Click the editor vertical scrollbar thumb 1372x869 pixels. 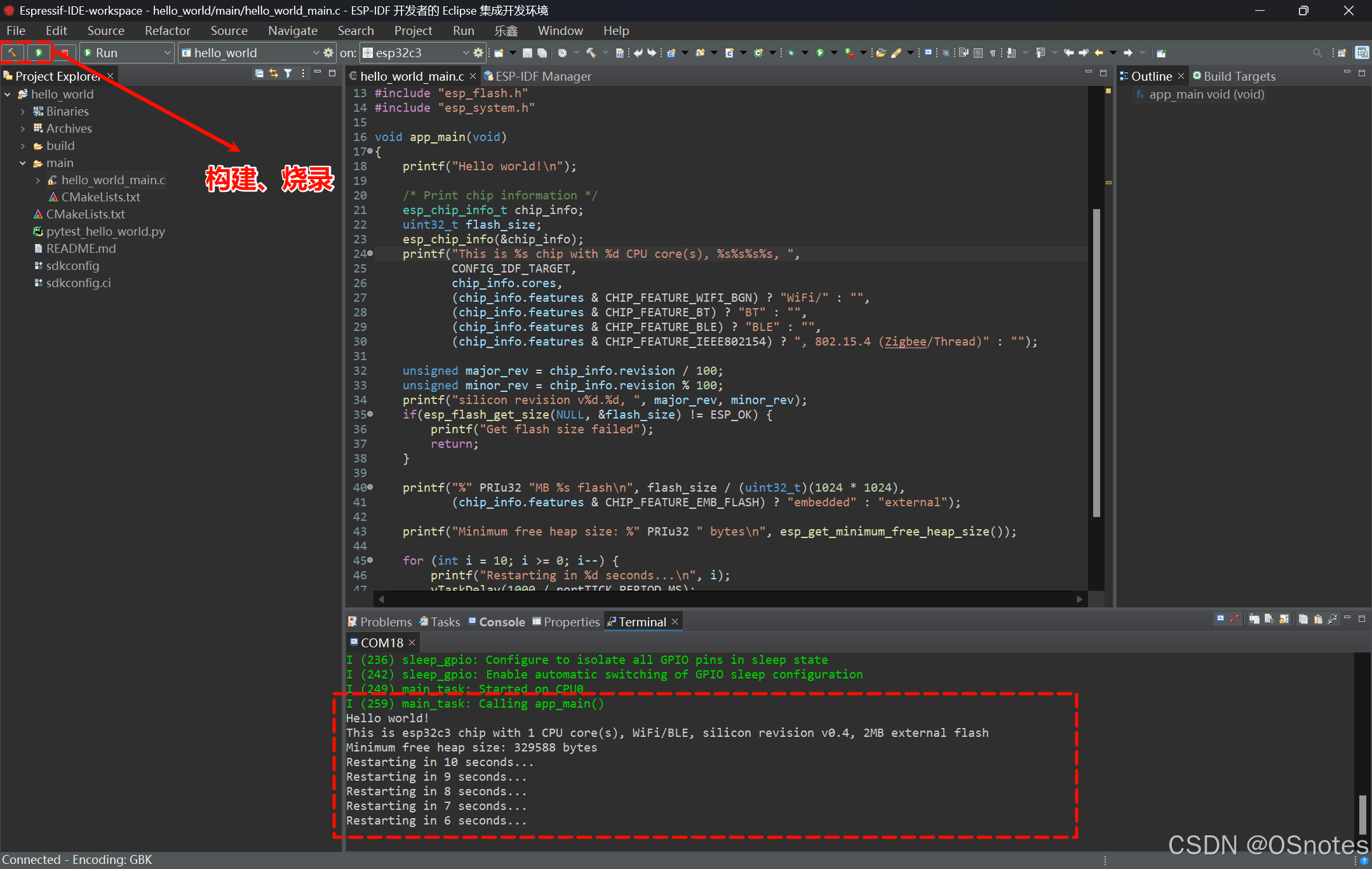pos(1096,362)
